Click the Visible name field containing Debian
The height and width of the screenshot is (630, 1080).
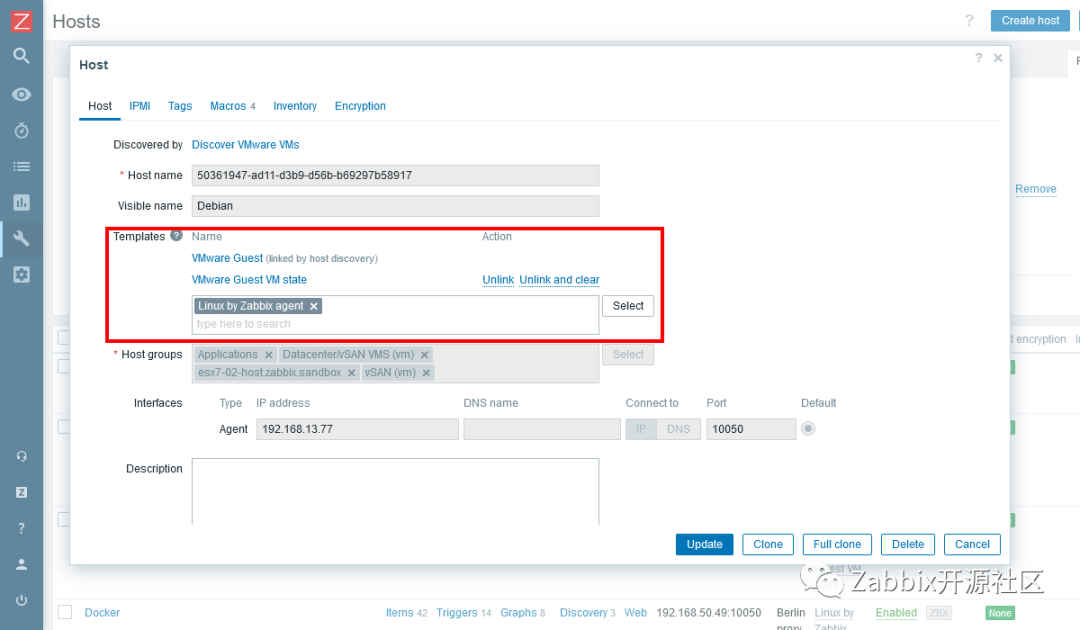point(395,206)
